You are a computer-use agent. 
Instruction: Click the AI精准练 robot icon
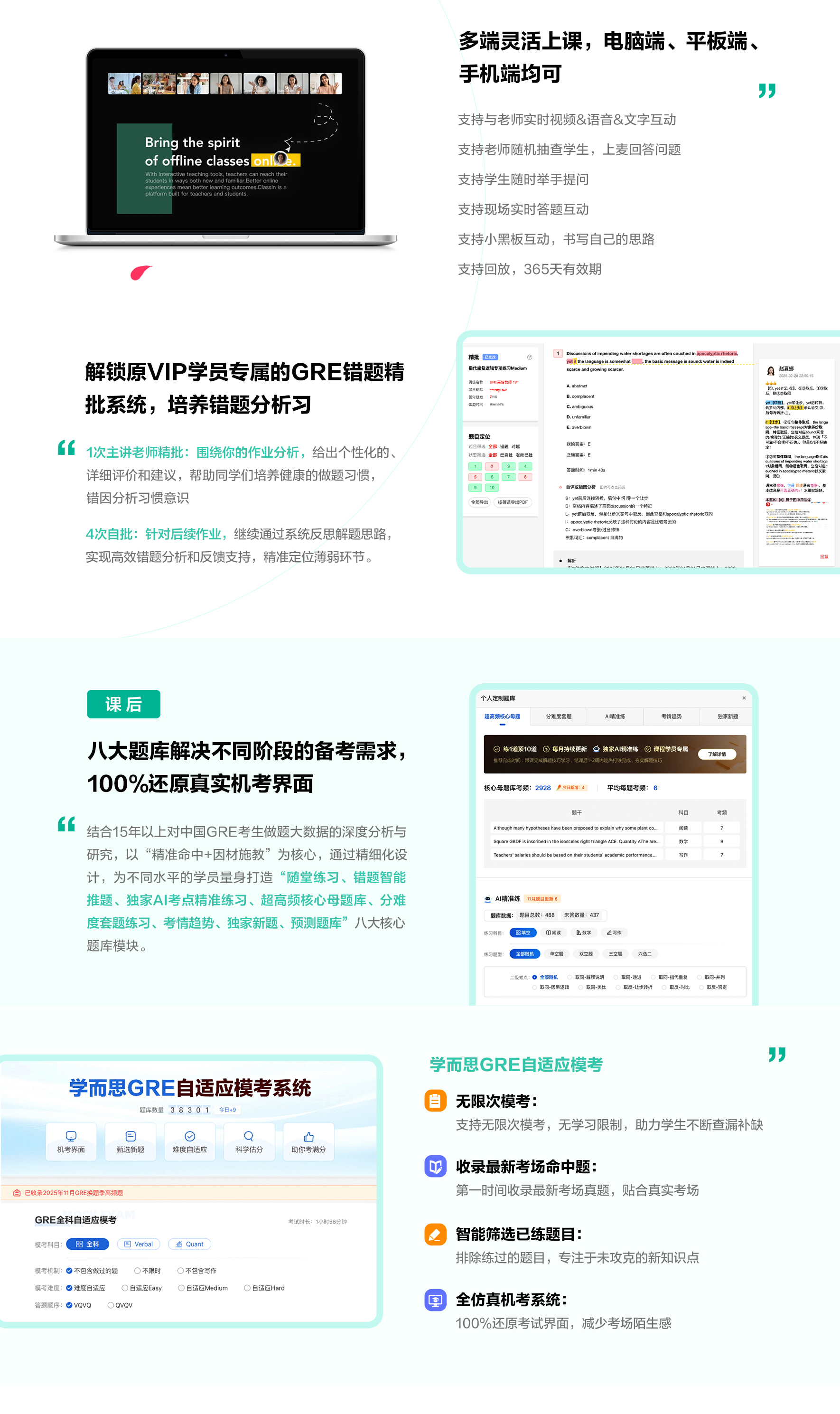tap(488, 899)
